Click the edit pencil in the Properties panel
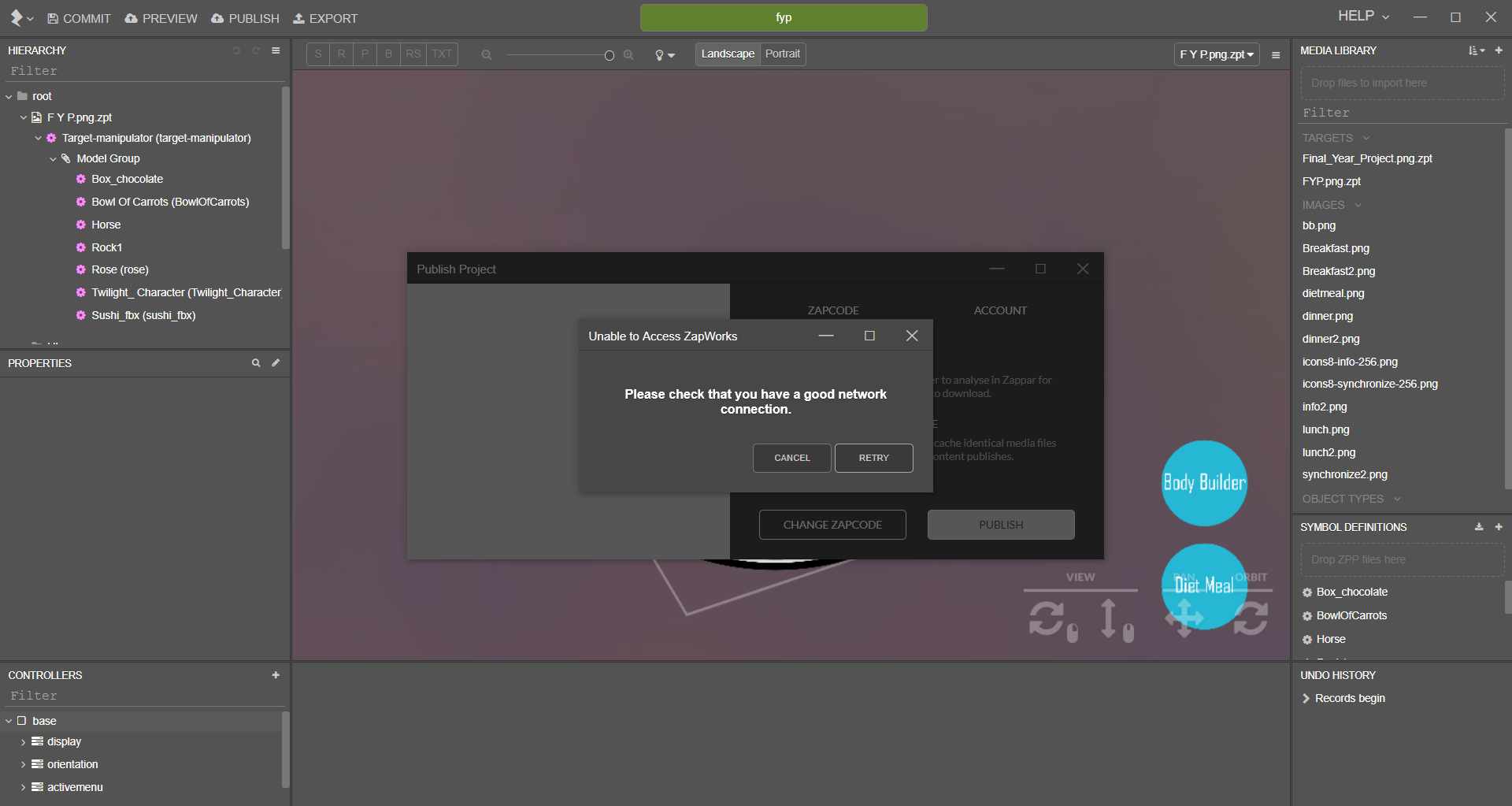This screenshot has height=806, width=1512. pyautogui.click(x=276, y=362)
